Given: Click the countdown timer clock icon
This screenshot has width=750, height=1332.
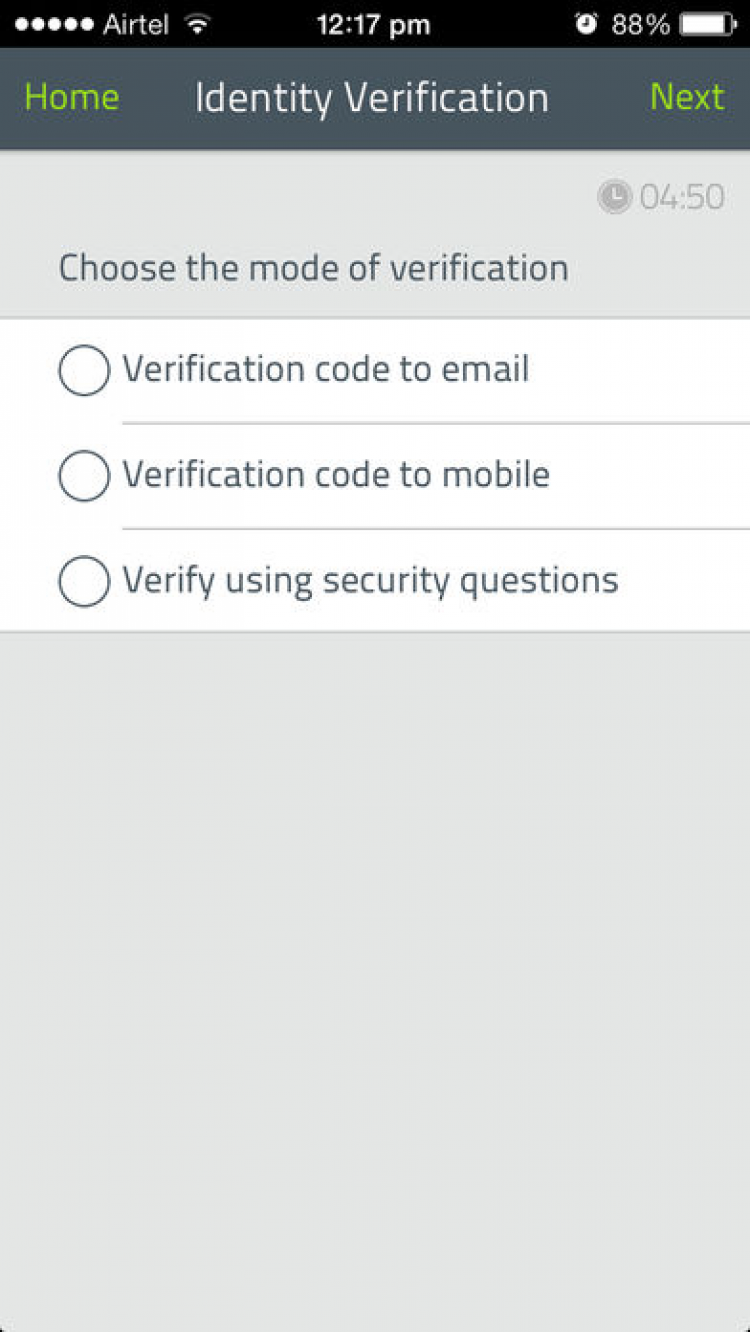Looking at the screenshot, I should [x=614, y=197].
